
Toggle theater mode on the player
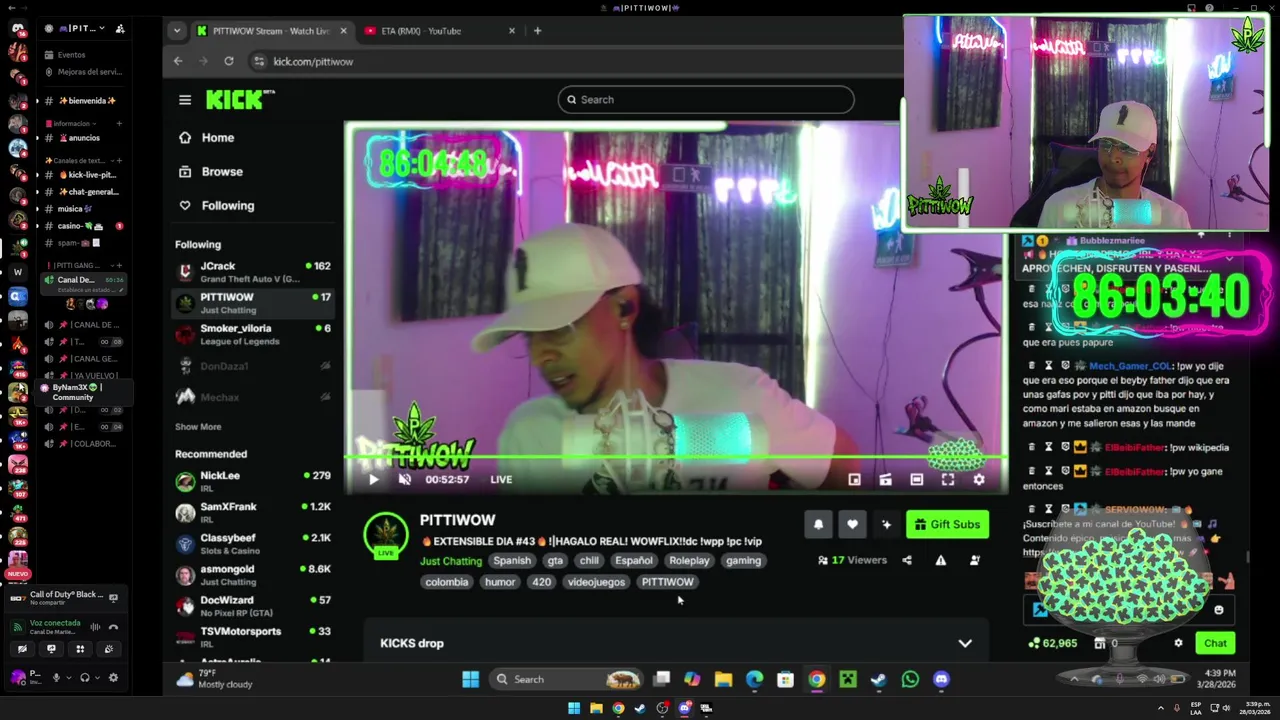916,479
